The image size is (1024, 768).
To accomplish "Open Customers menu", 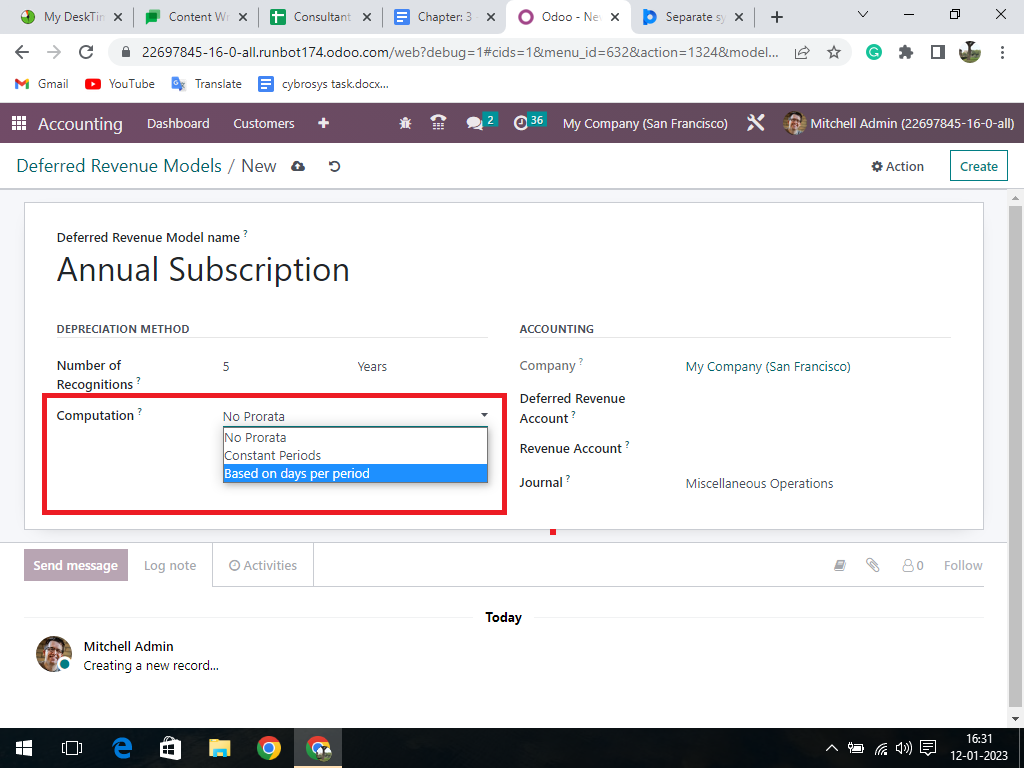I will click(264, 123).
